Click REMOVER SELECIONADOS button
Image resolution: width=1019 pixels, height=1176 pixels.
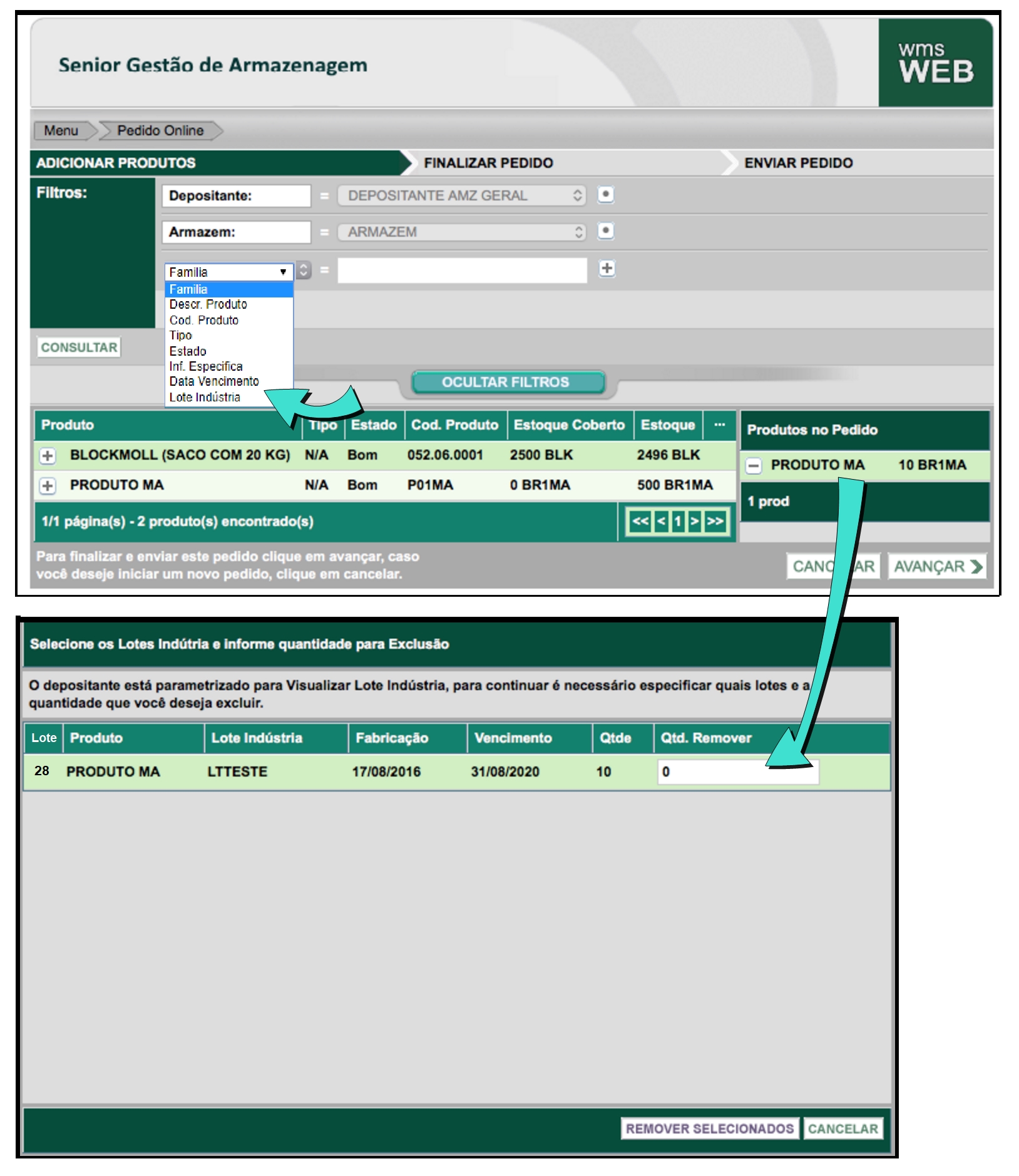709,1128
